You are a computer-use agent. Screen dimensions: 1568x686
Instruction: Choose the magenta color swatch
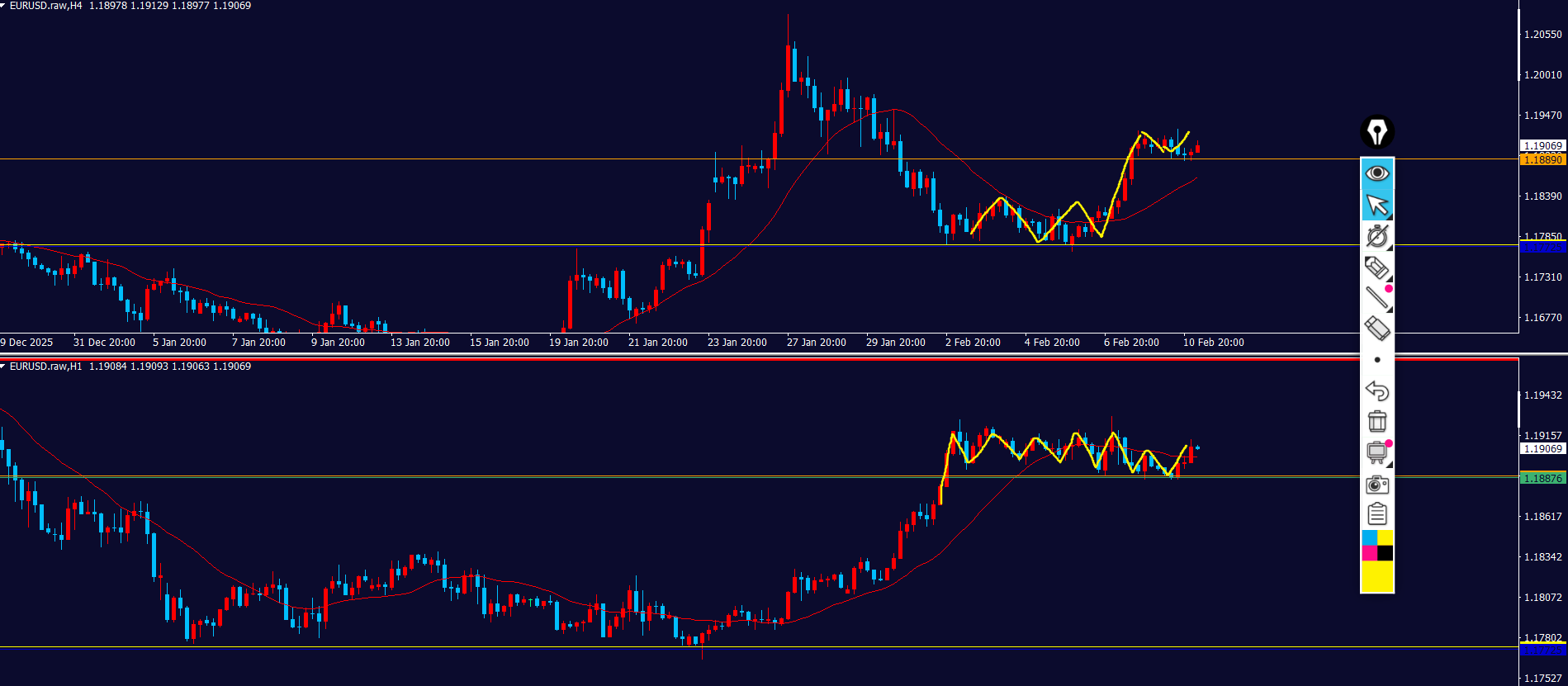[x=1369, y=553]
